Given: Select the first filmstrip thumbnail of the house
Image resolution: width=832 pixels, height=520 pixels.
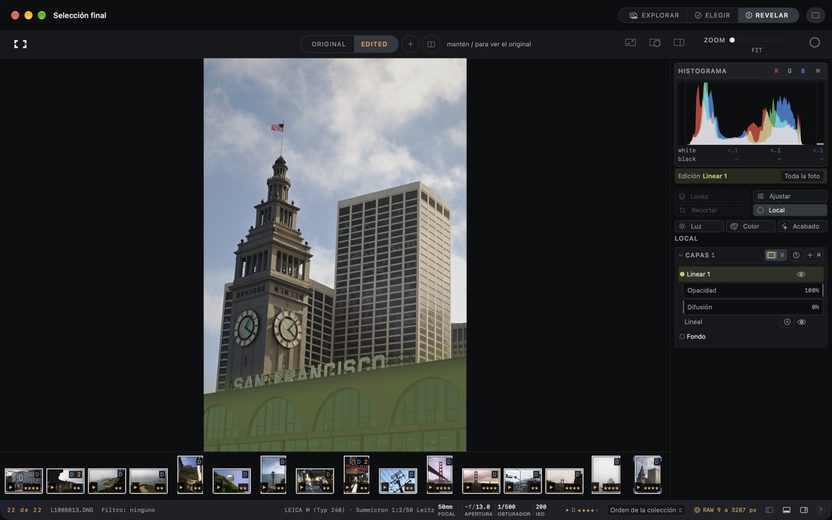Looking at the screenshot, I should pos(24,481).
